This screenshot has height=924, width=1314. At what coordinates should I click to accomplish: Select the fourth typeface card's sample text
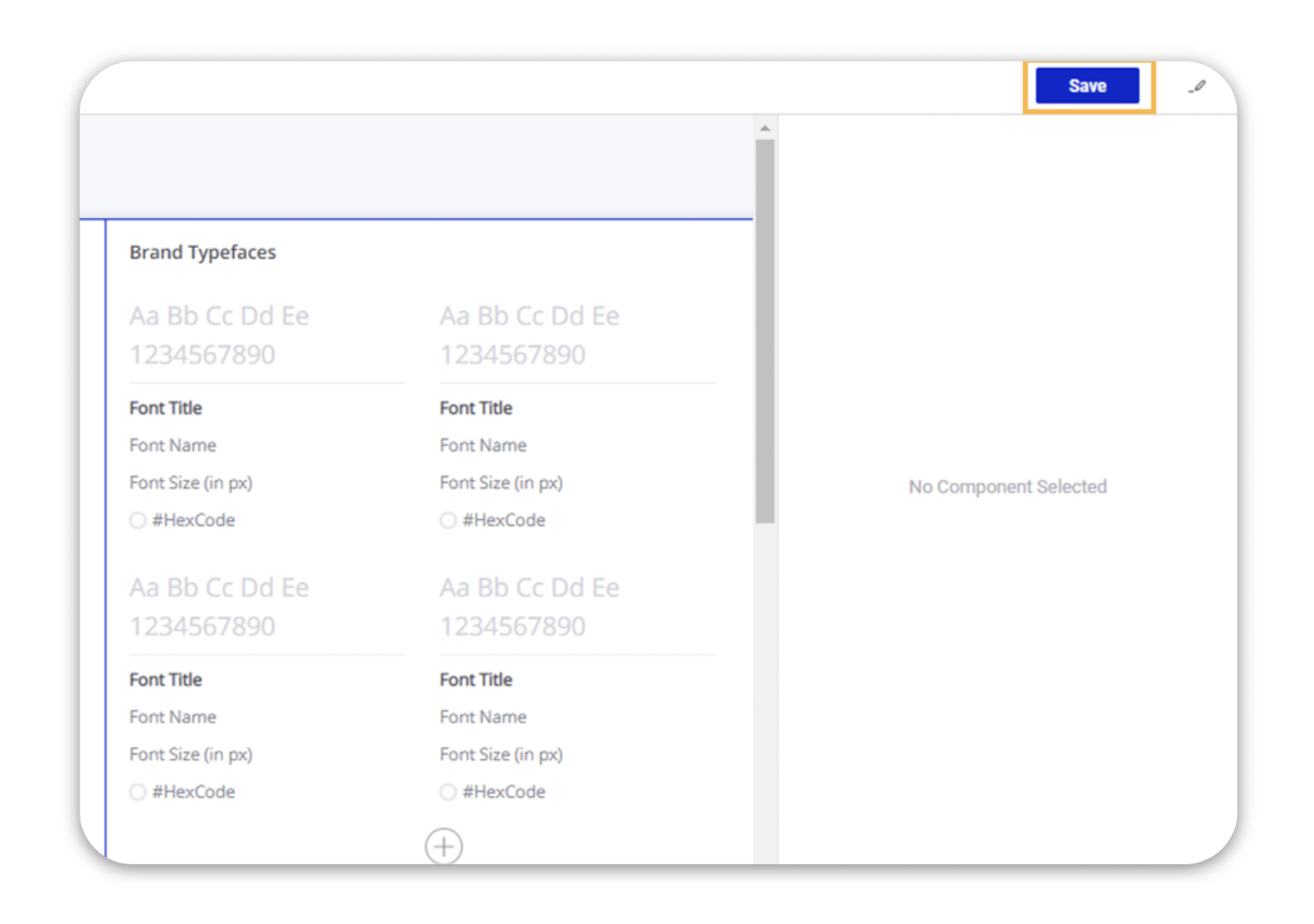tap(529, 606)
